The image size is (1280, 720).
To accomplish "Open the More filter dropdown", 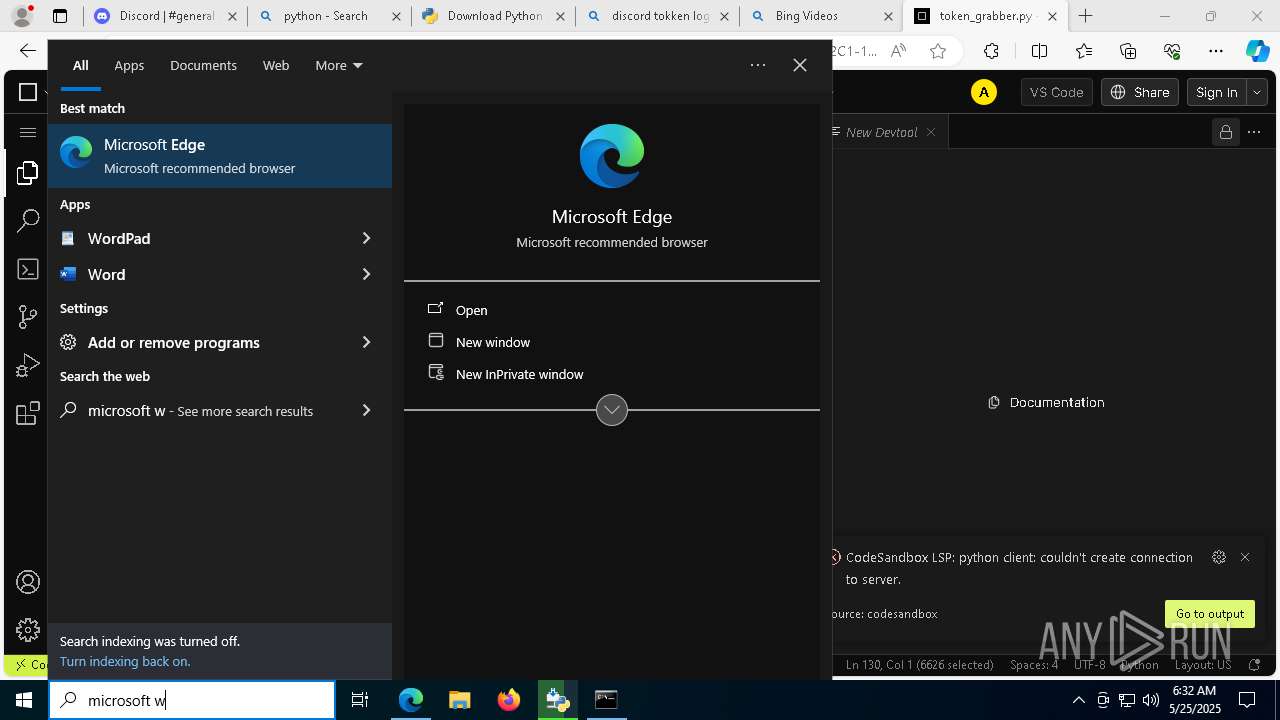I will tap(339, 65).
